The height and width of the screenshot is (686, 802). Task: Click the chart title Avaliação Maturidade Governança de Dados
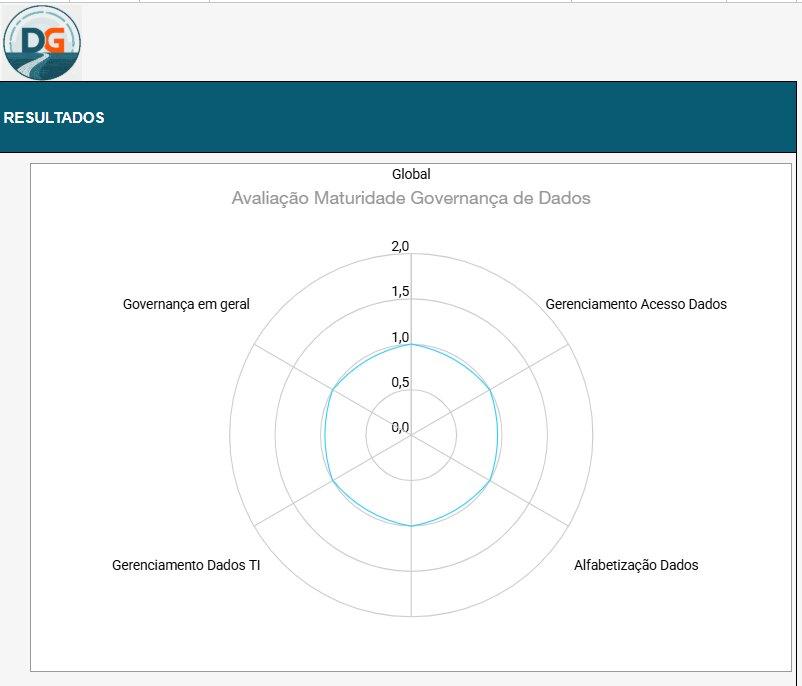411,198
